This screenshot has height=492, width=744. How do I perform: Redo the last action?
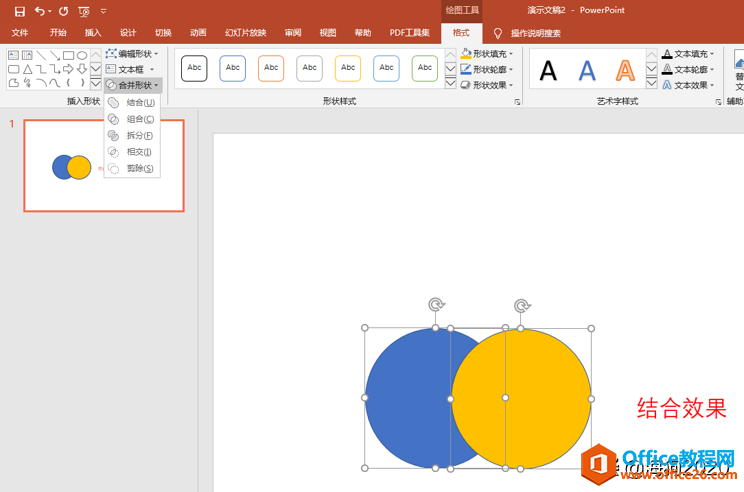64,11
